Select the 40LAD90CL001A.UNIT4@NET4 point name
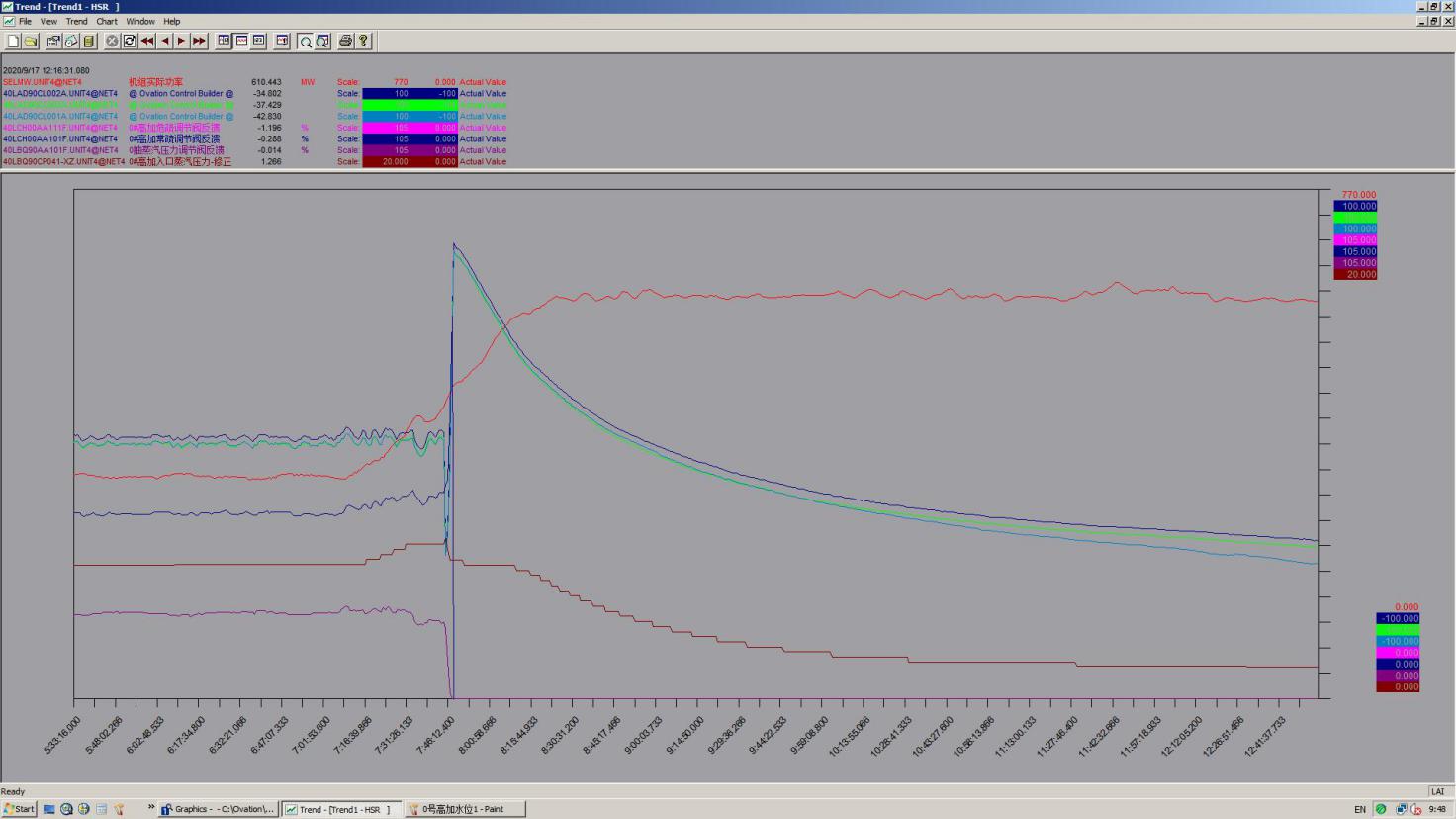 point(60,116)
